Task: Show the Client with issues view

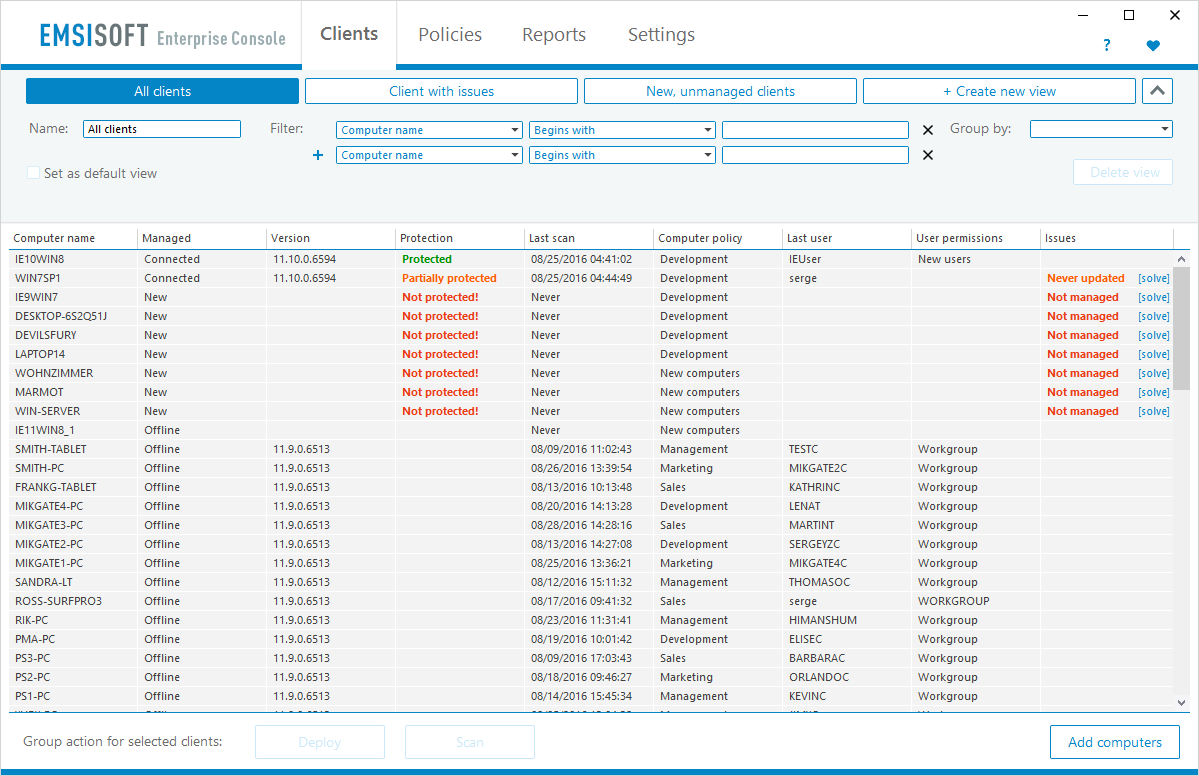Action: coord(441,91)
